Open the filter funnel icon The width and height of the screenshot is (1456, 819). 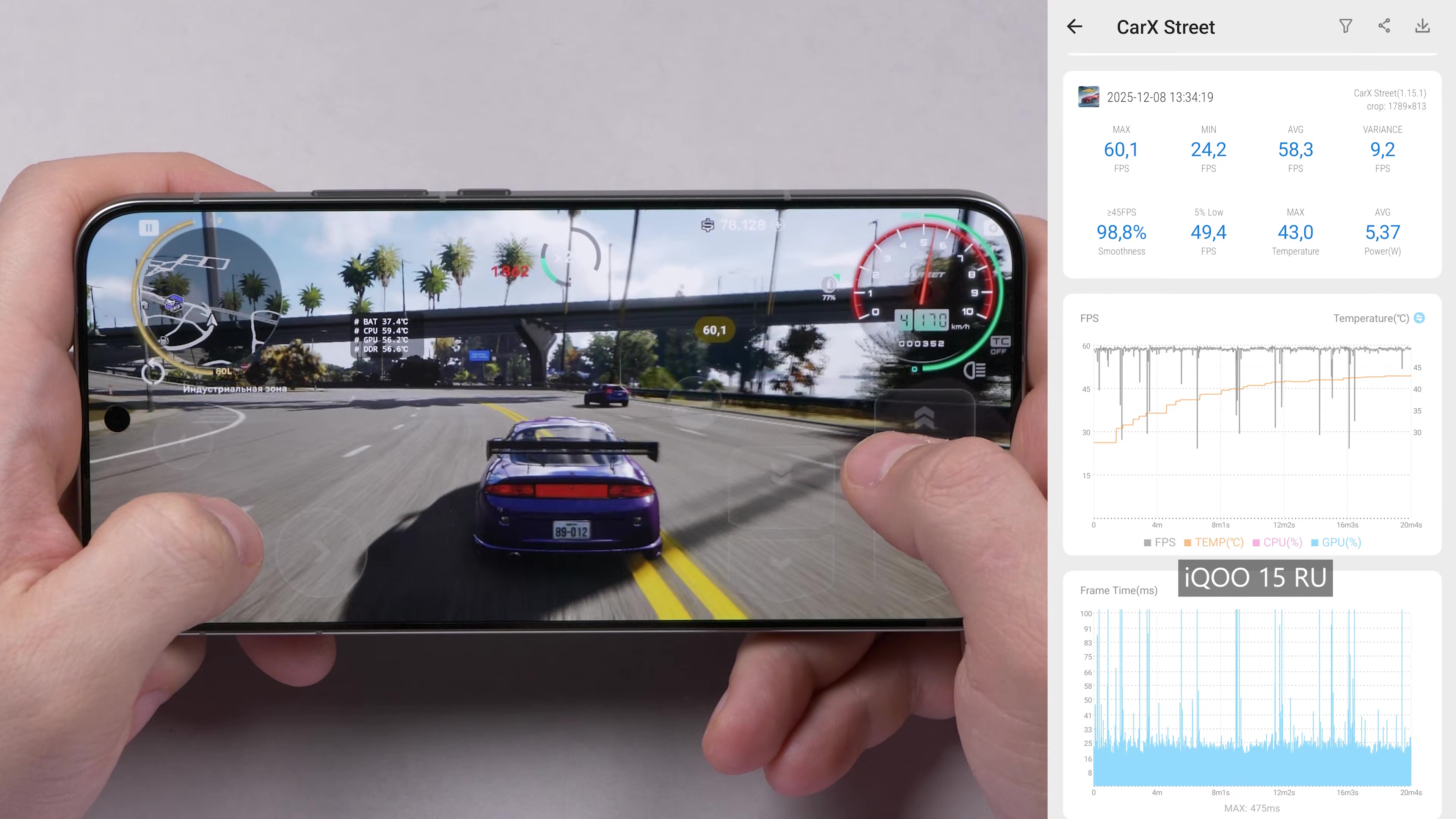coord(1345,26)
